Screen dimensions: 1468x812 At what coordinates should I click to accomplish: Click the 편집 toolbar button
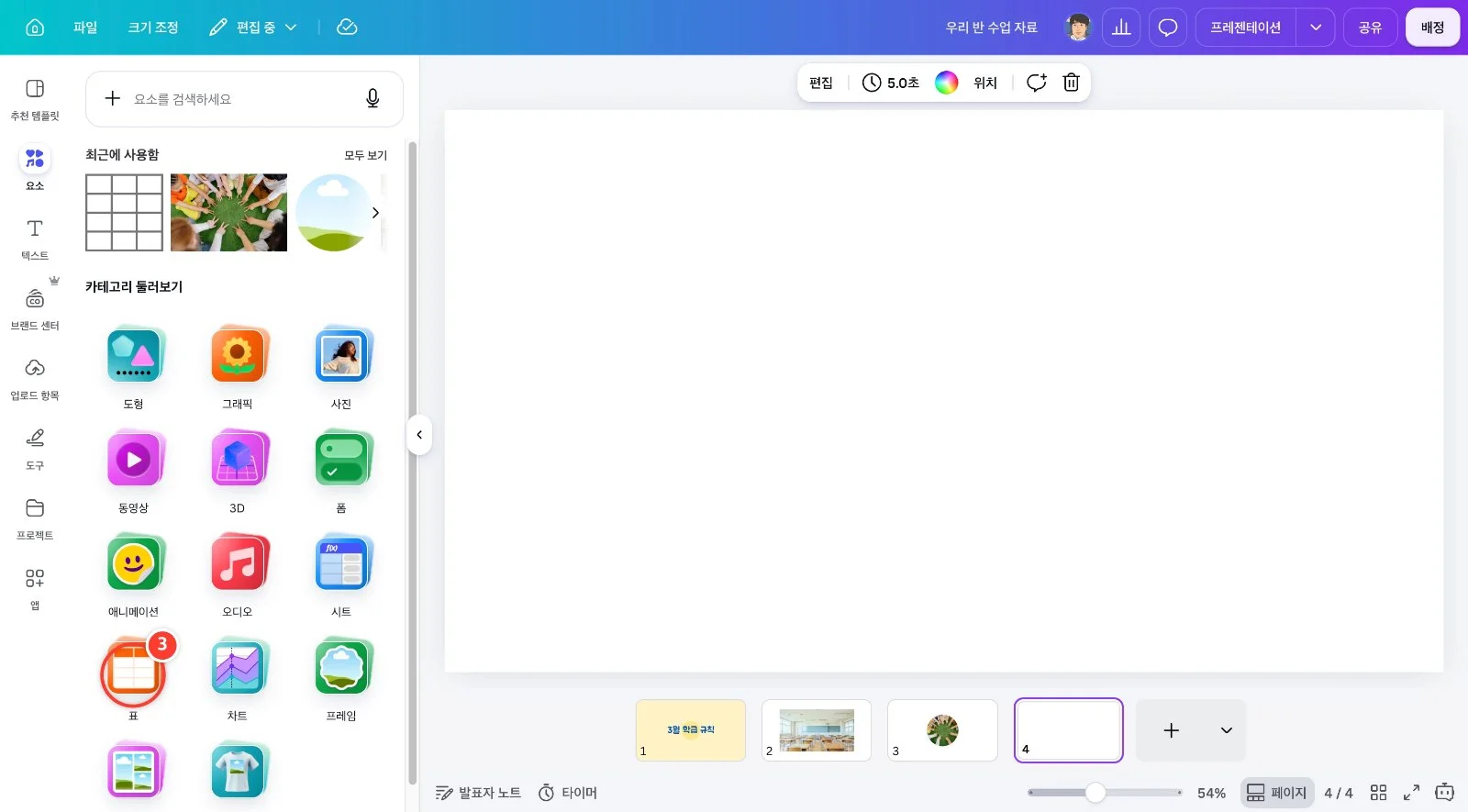pos(821,83)
